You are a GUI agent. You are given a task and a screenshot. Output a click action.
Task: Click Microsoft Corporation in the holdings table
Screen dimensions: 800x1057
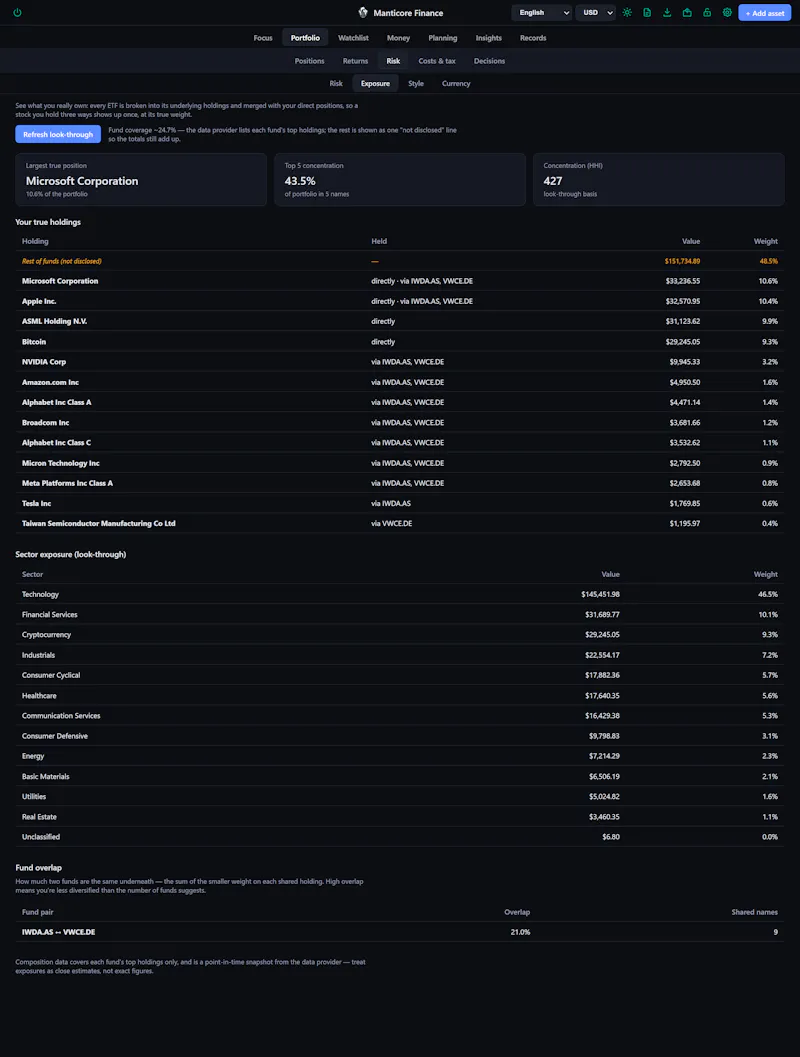pyautogui.click(x=60, y=281)
